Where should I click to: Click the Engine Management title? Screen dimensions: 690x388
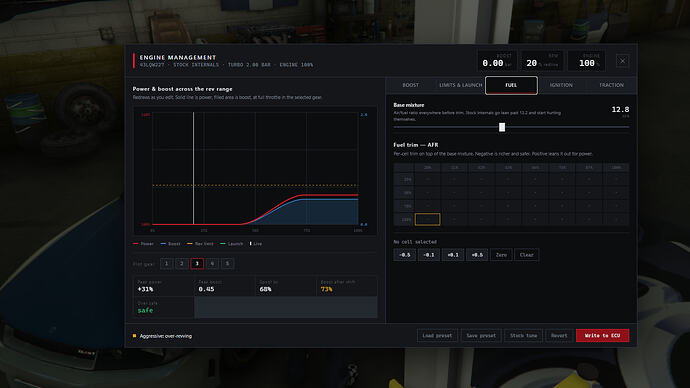178,57
